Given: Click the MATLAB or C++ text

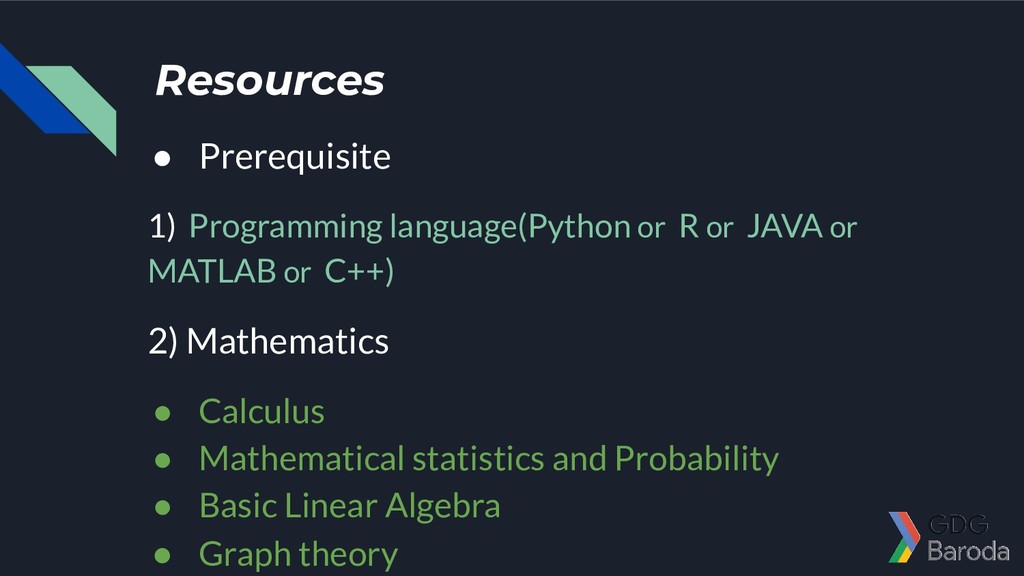Looking at the screenshot, I should point(271,271).
